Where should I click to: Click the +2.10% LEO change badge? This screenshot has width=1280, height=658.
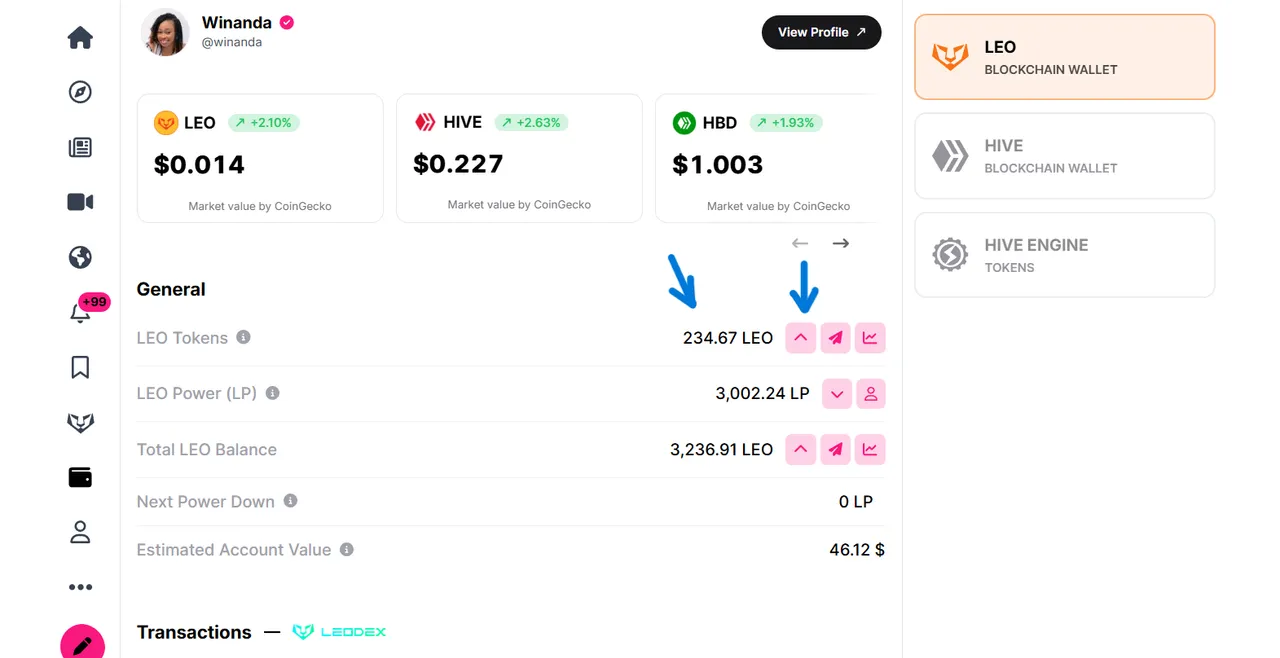click(264, 122)
